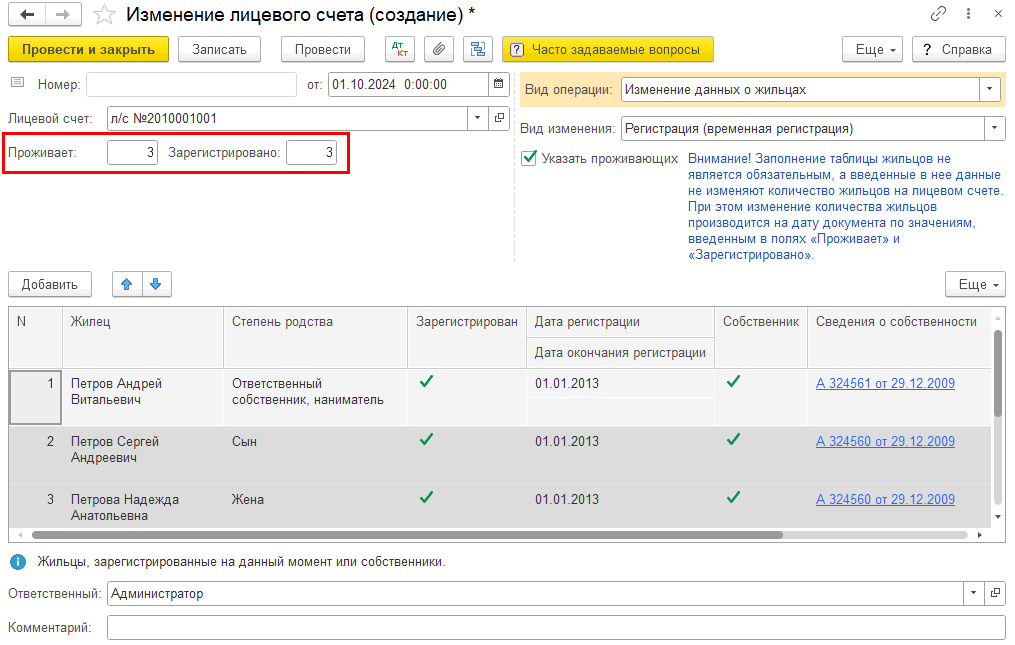Toggle Зарегистрирован checkmark for Петров Андрей Витальевич
The width and height of the screenshot is (1015, 645).
426,381
